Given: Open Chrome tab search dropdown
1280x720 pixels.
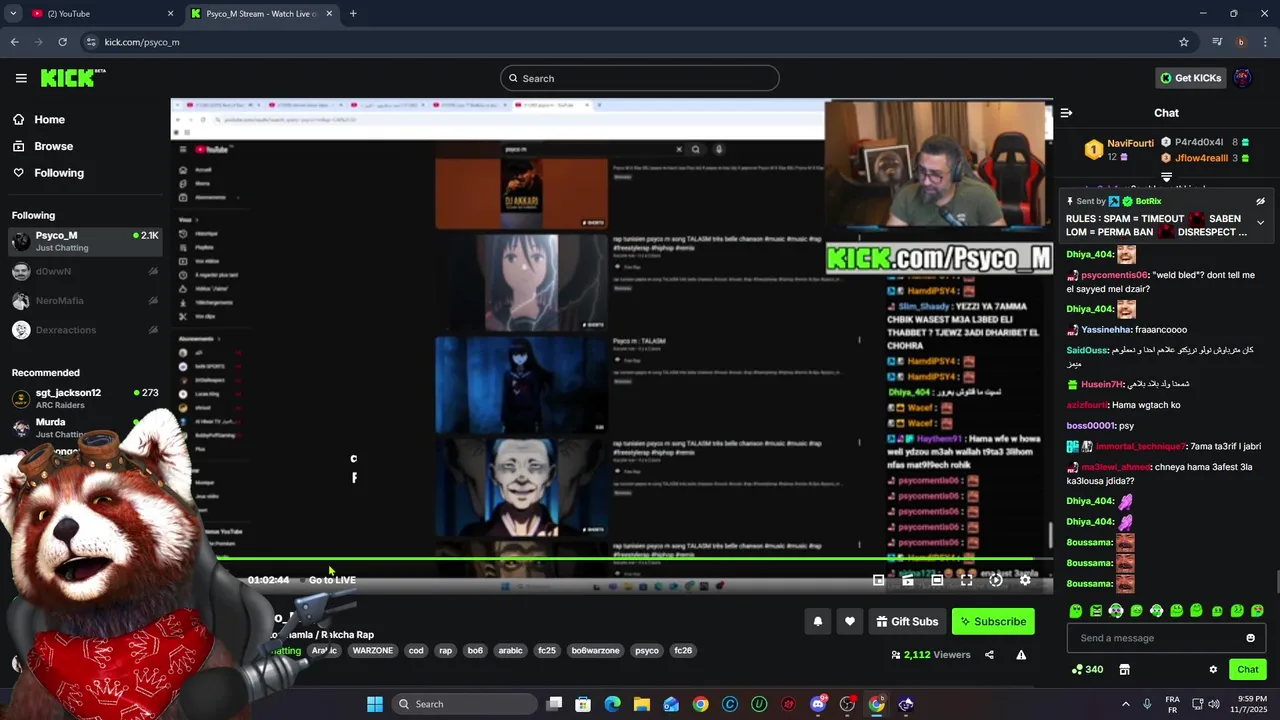Looking at the screenshot, I should pos(13,14).
